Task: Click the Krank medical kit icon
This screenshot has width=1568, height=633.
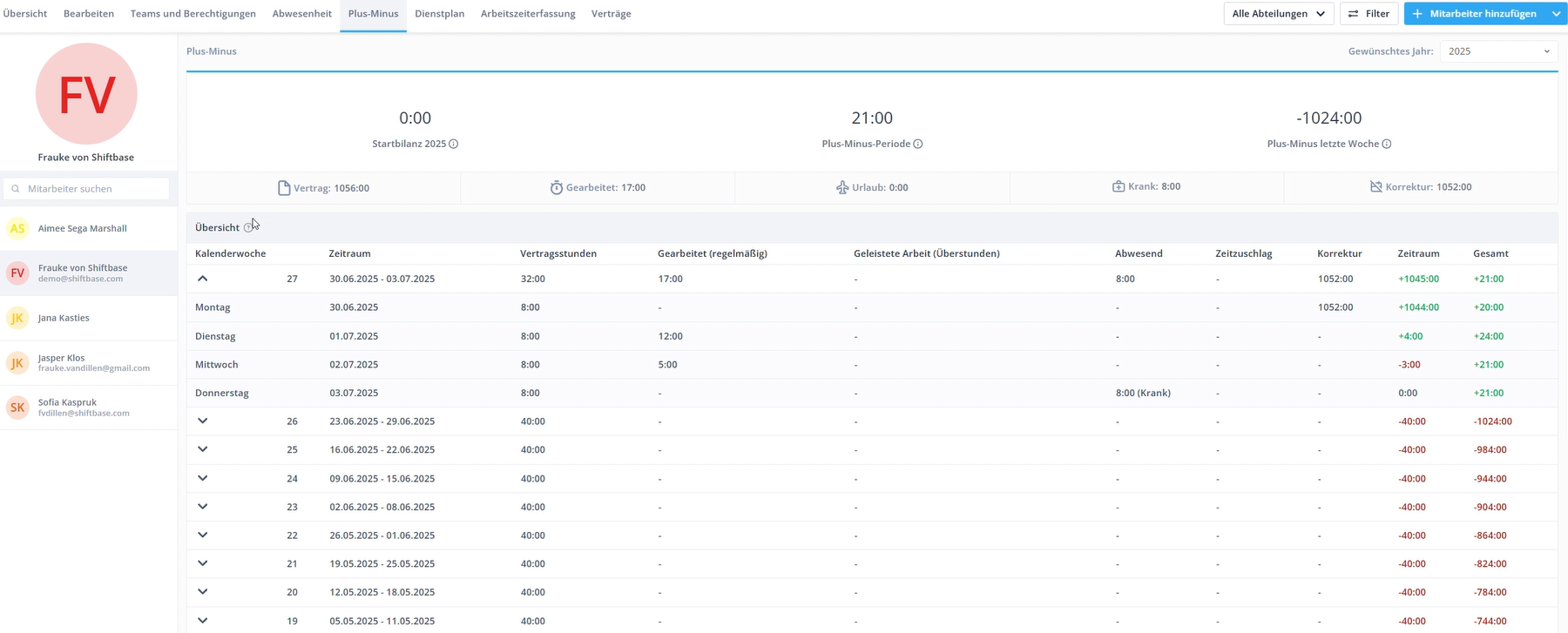Action: coord(1118,187)
